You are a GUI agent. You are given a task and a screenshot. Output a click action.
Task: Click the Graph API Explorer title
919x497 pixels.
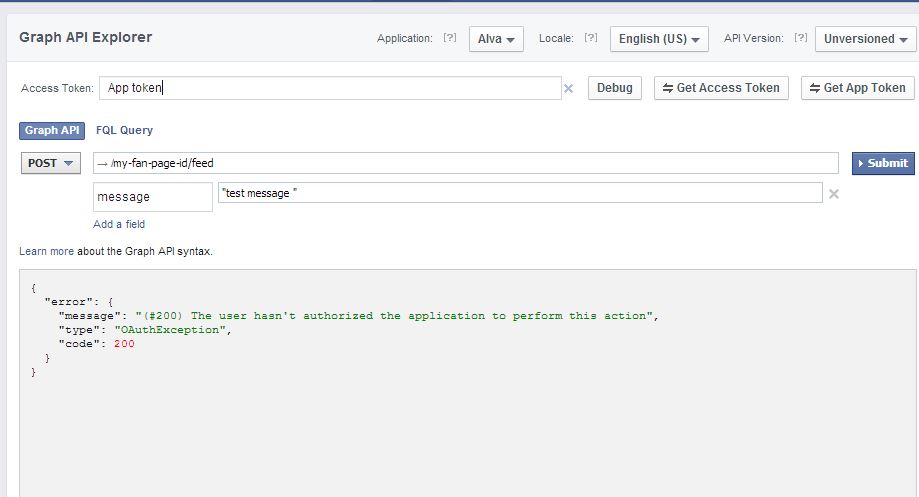pyautogui.click(x=86, y=37)
